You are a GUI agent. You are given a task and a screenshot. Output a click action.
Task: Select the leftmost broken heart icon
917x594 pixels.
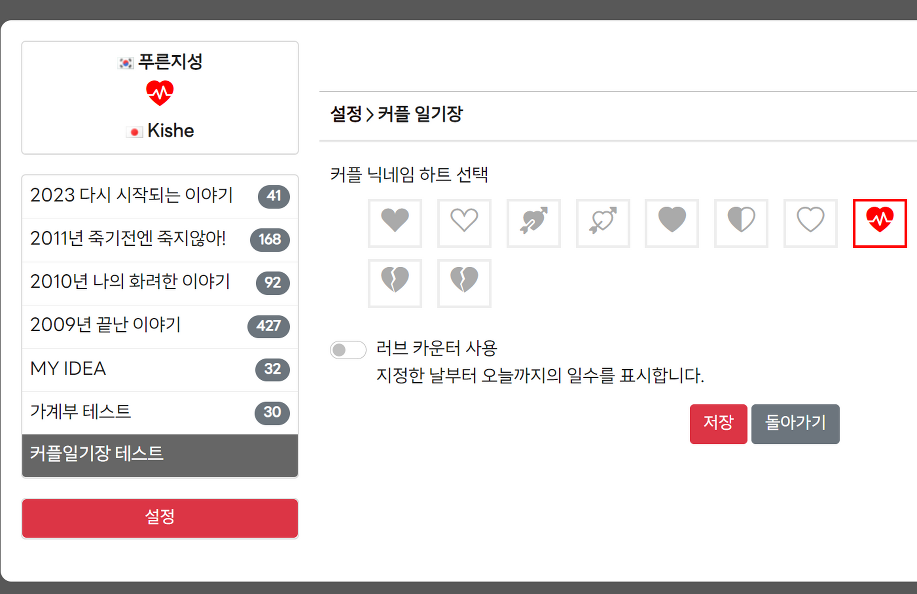[x=395, y=283]
